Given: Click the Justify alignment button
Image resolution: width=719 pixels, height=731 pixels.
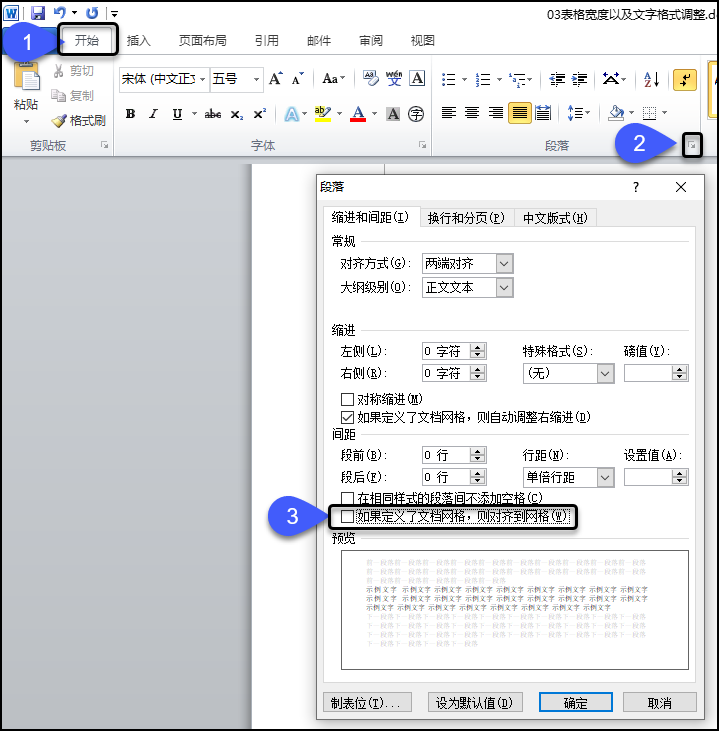Looking at the screenshot, I should coord(519,113).
